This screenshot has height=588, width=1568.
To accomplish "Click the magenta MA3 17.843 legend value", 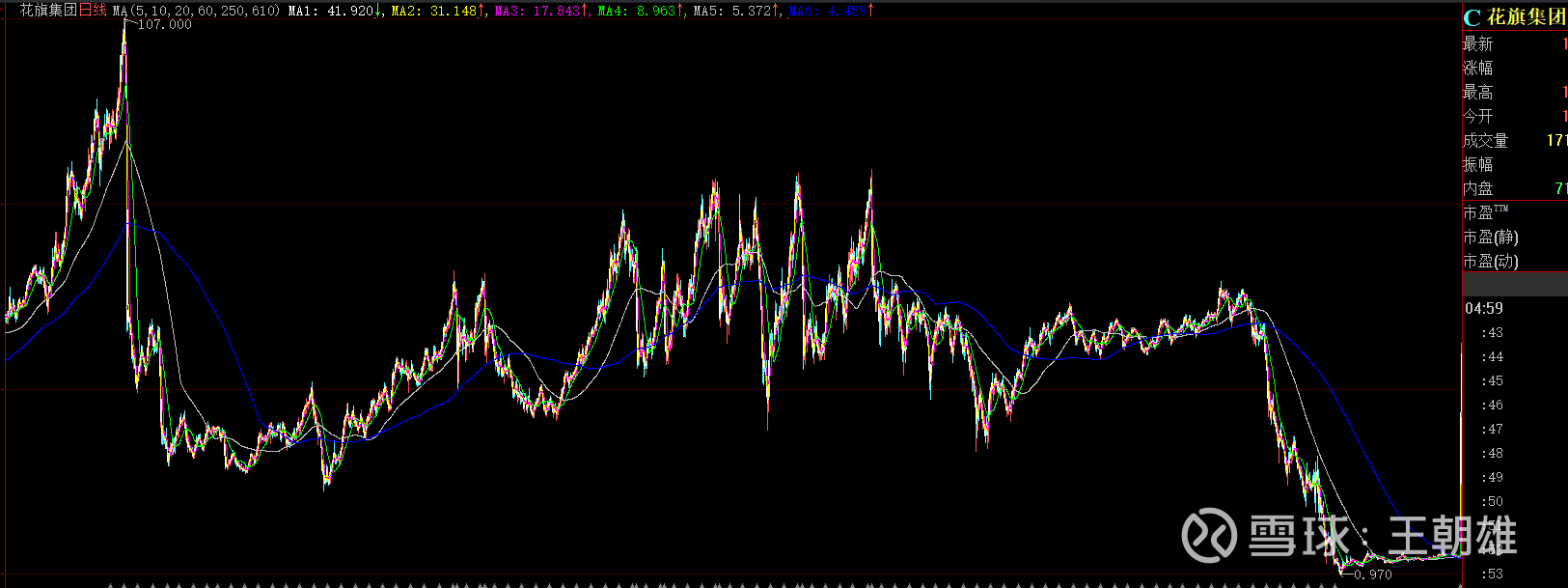I will [x=537, y=11].
